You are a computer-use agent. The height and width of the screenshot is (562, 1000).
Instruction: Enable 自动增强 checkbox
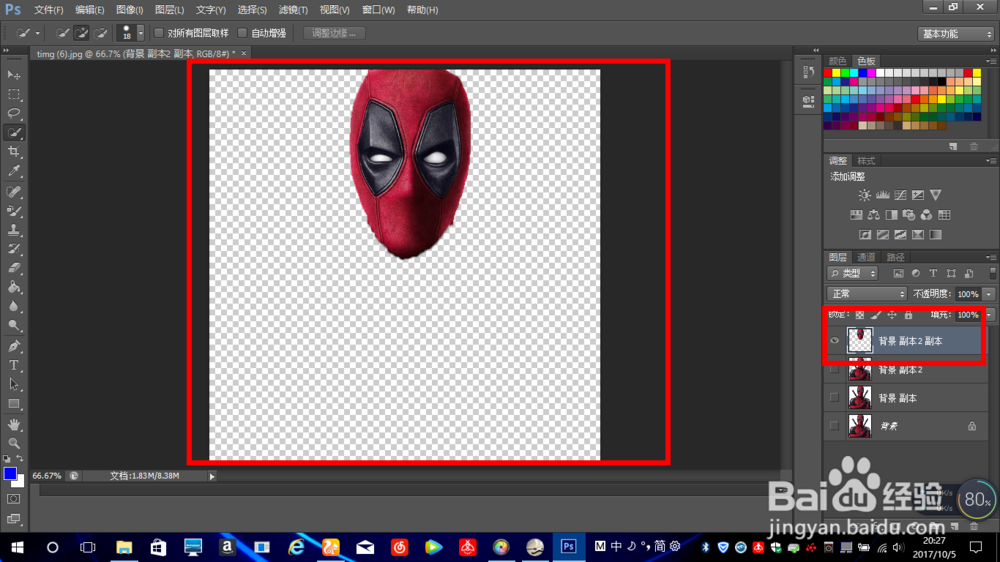click(x=242, y=33)
